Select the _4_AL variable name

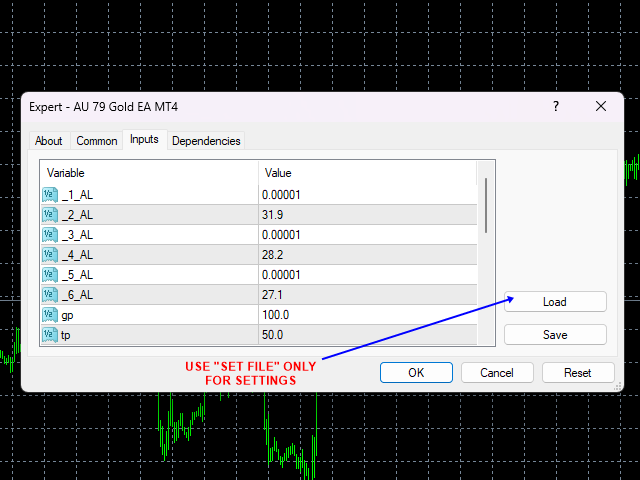coord(78,255)
